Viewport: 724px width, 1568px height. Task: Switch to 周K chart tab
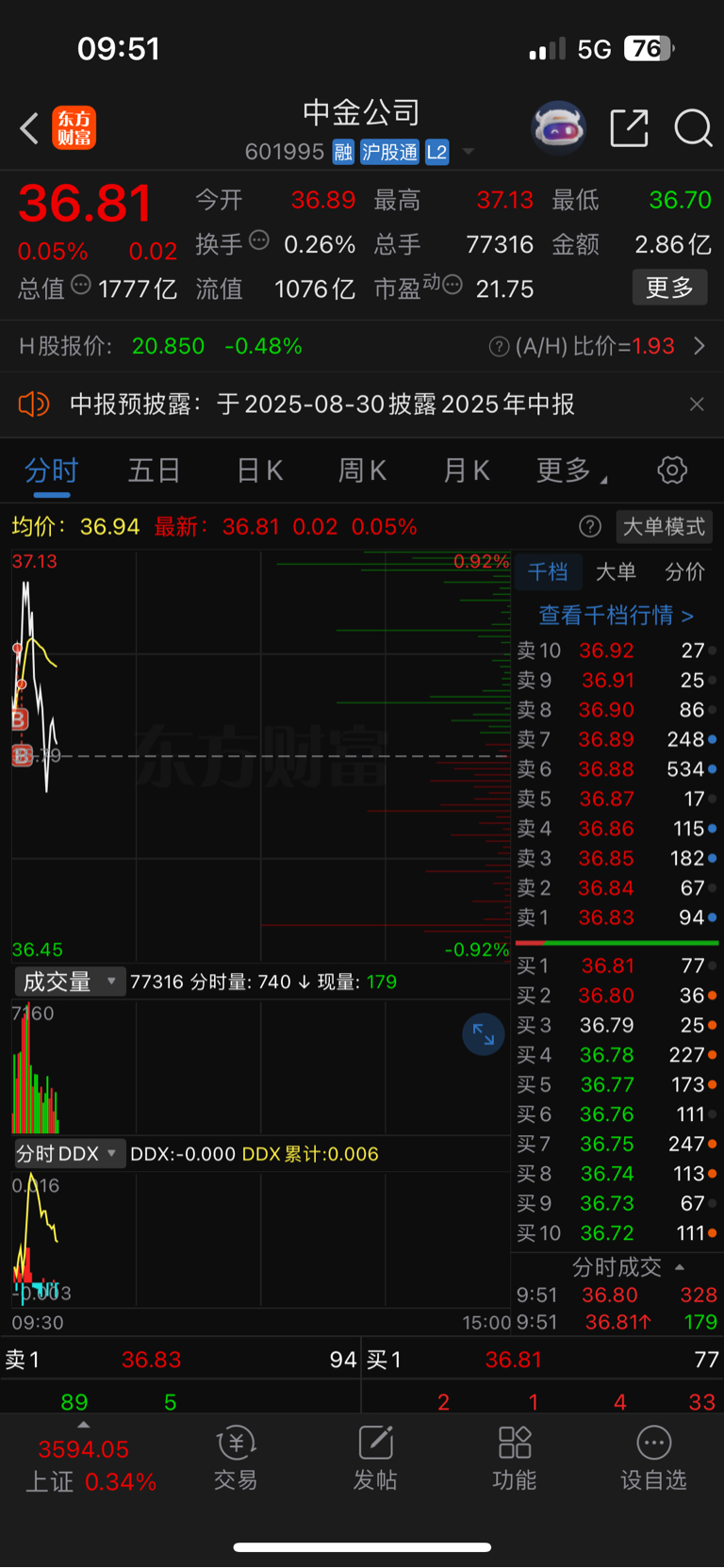[363, 470]
